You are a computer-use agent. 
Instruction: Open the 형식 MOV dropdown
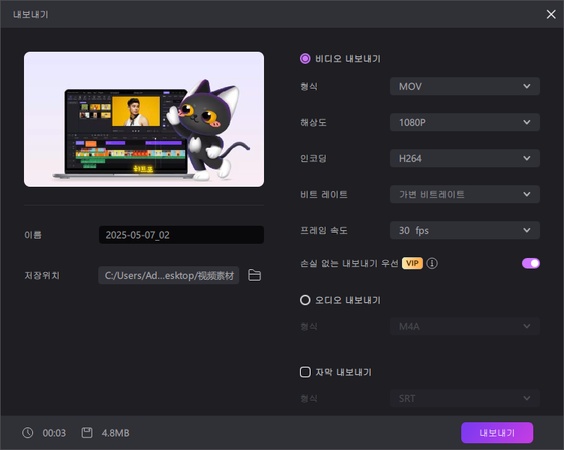tap(465, 86)
